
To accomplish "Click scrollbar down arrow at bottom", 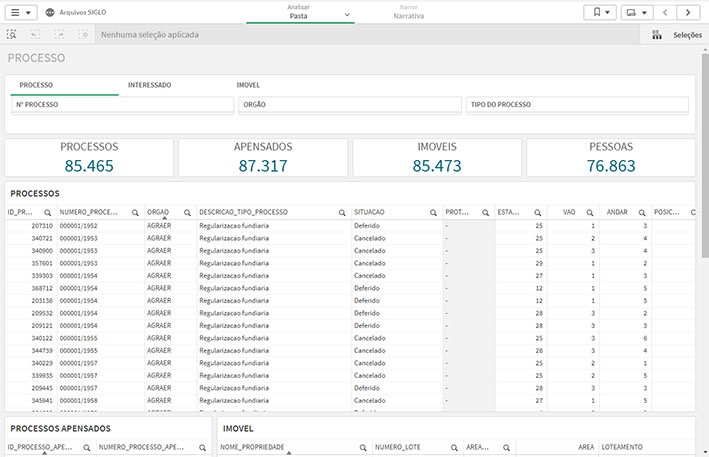I will tap(705, 452).
